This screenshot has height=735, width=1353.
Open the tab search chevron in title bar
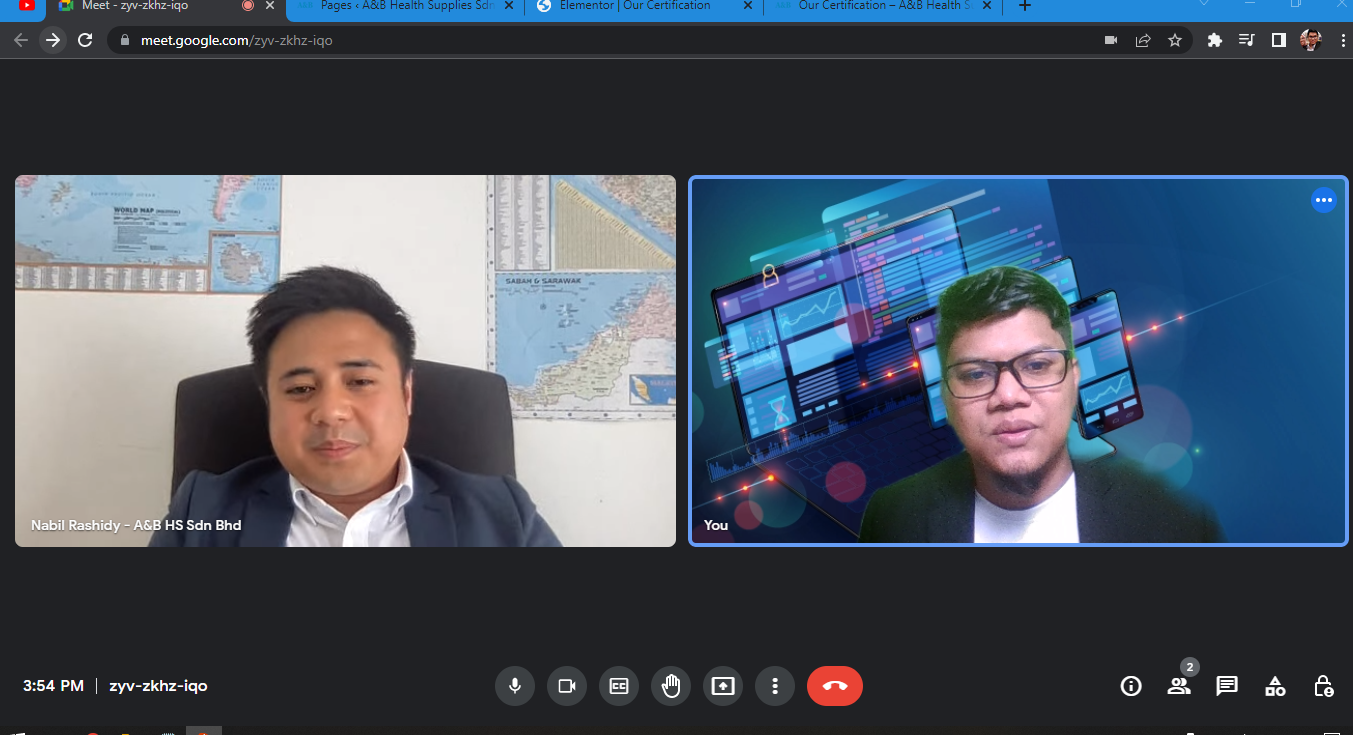coord(1204,5)
